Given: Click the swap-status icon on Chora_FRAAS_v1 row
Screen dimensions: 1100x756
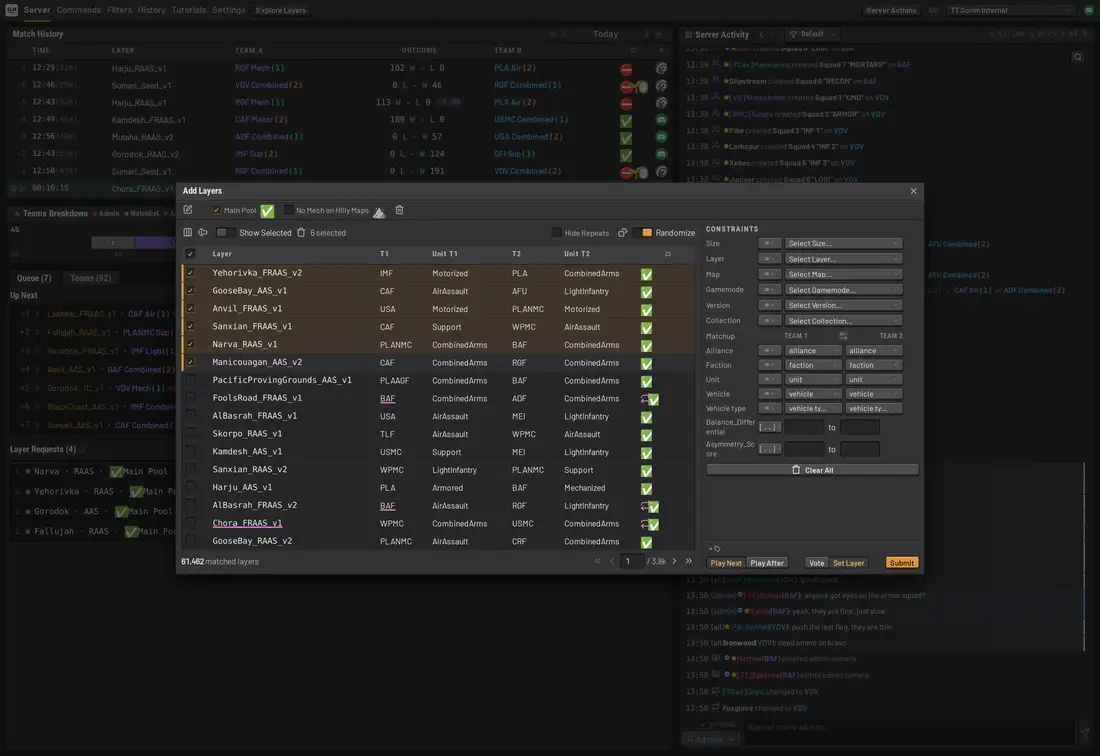Looking at the screenshot, I should 644,523.
